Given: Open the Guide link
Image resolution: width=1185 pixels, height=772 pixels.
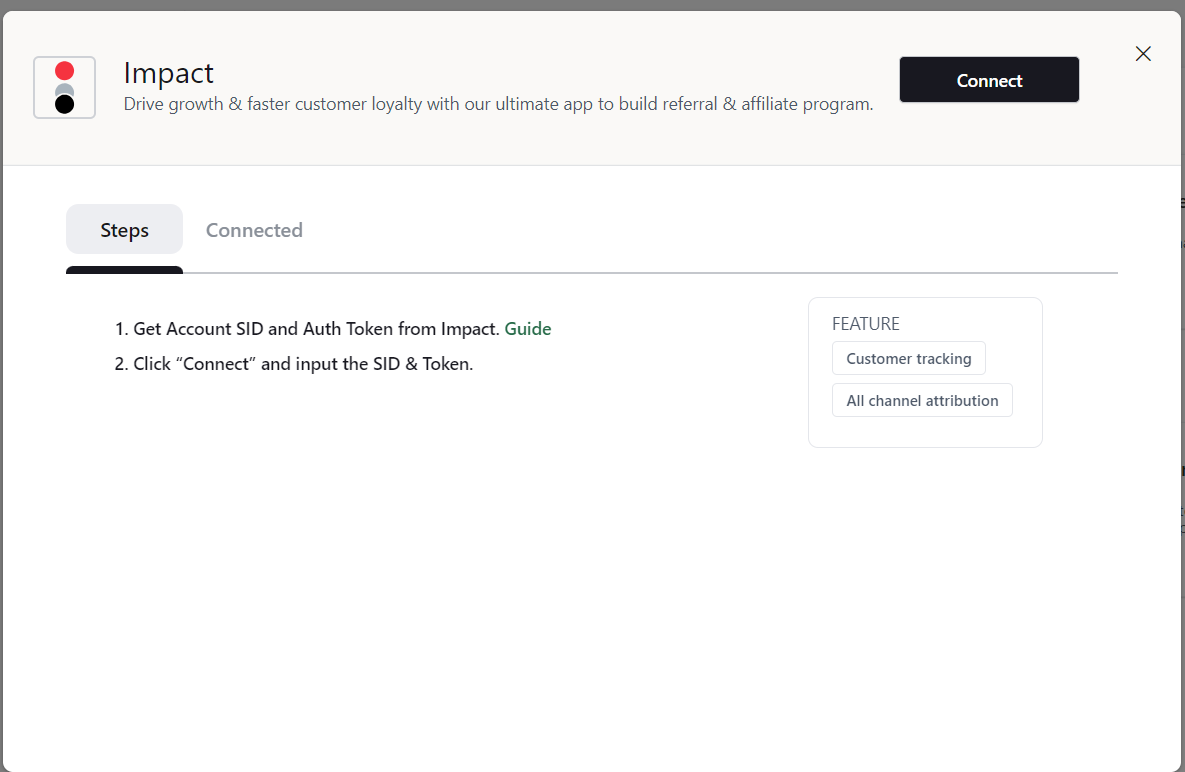Looking at the screenshot, I should pyautogui.click(x=528, y=328).
